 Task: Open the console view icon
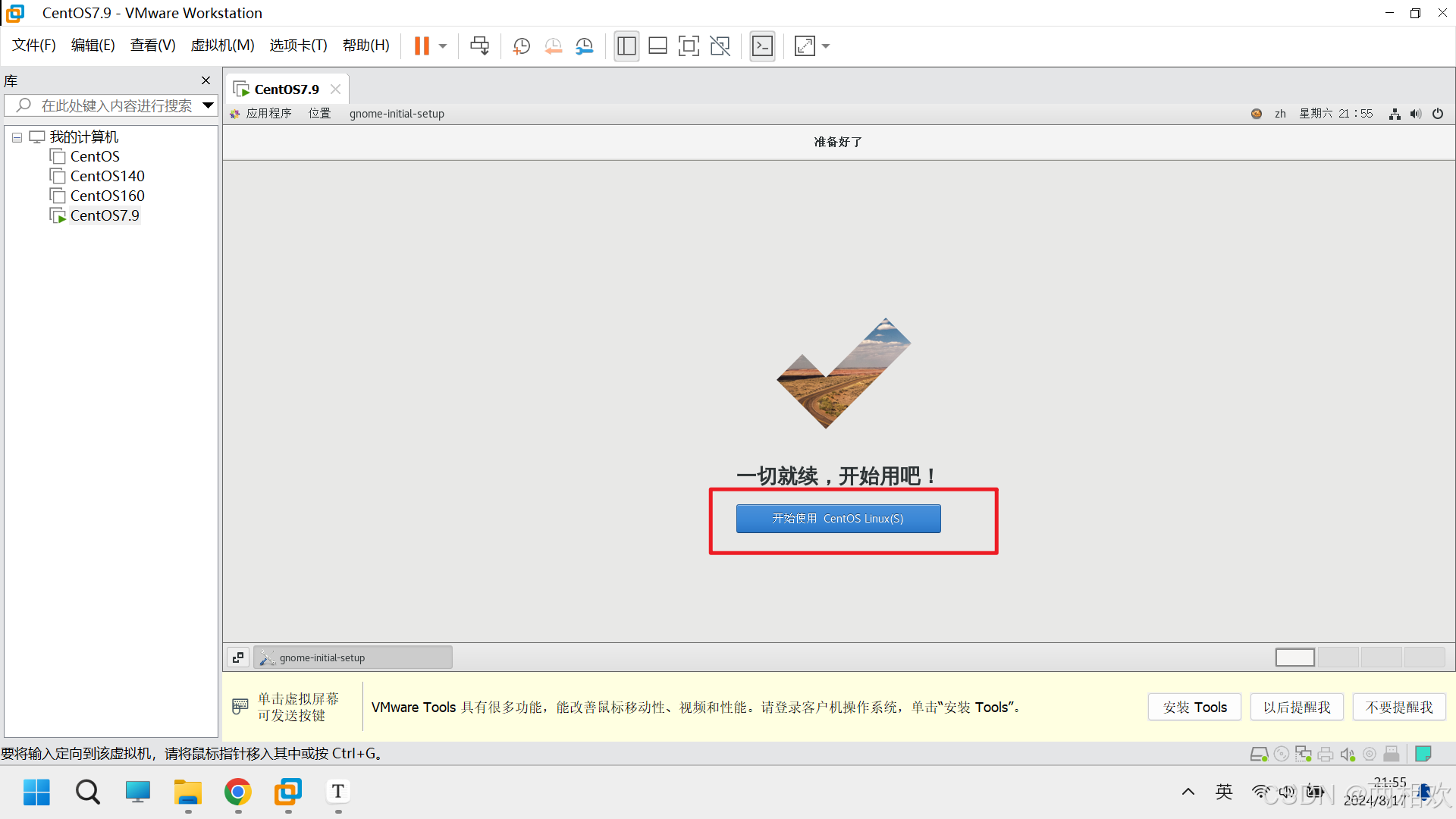[762, 46]
